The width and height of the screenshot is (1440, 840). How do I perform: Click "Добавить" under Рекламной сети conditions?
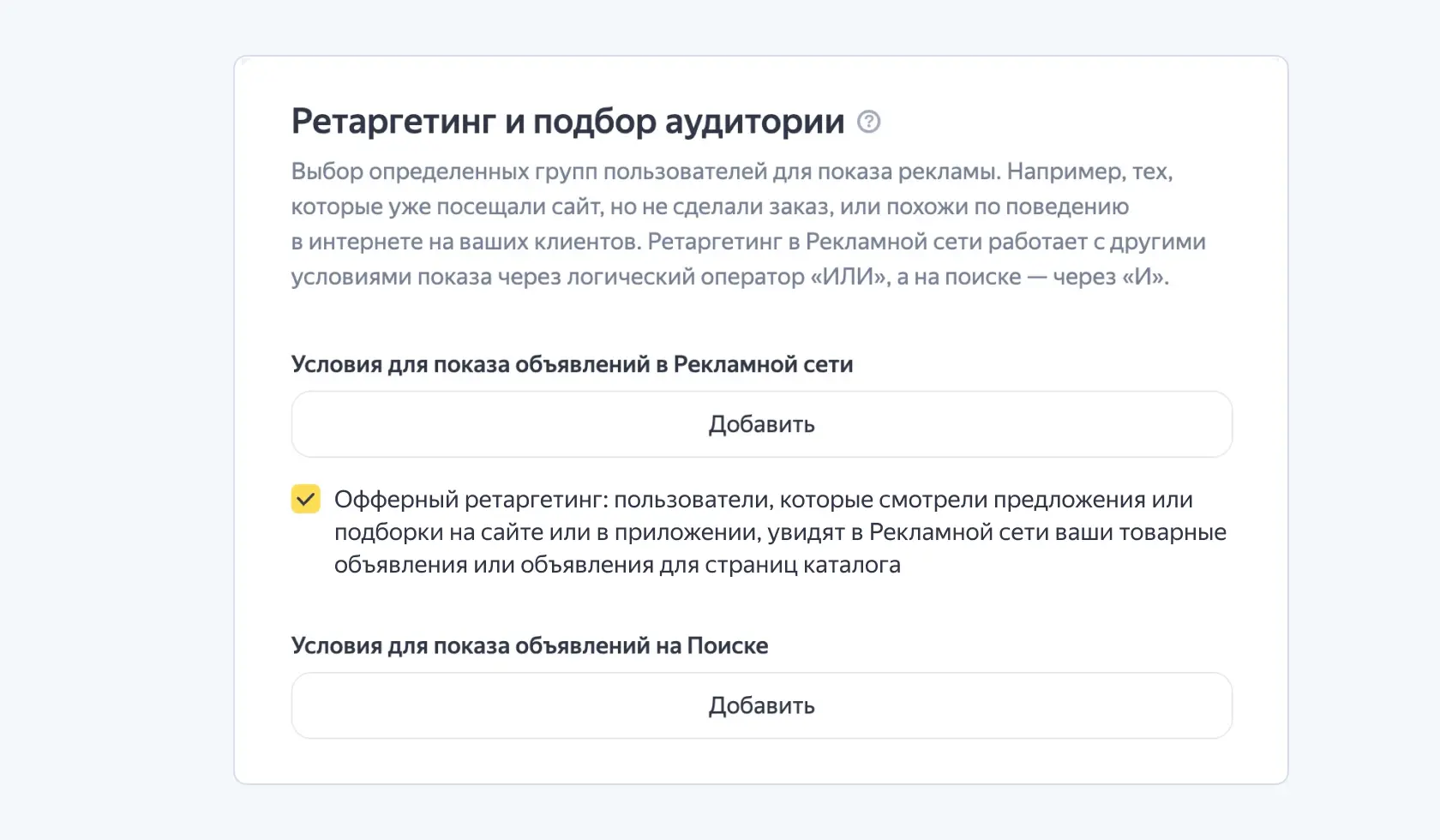(761, 423)
